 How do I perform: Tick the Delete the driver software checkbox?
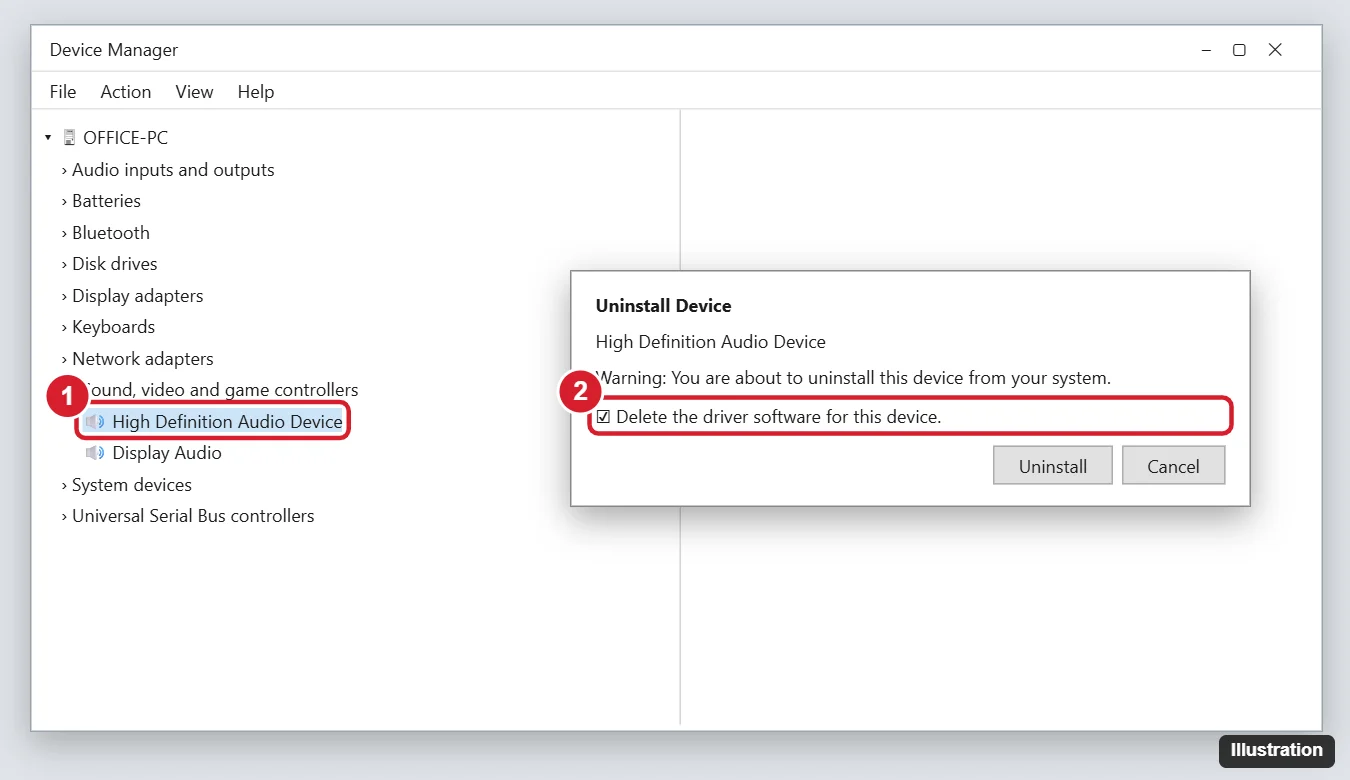click(603, 417)
